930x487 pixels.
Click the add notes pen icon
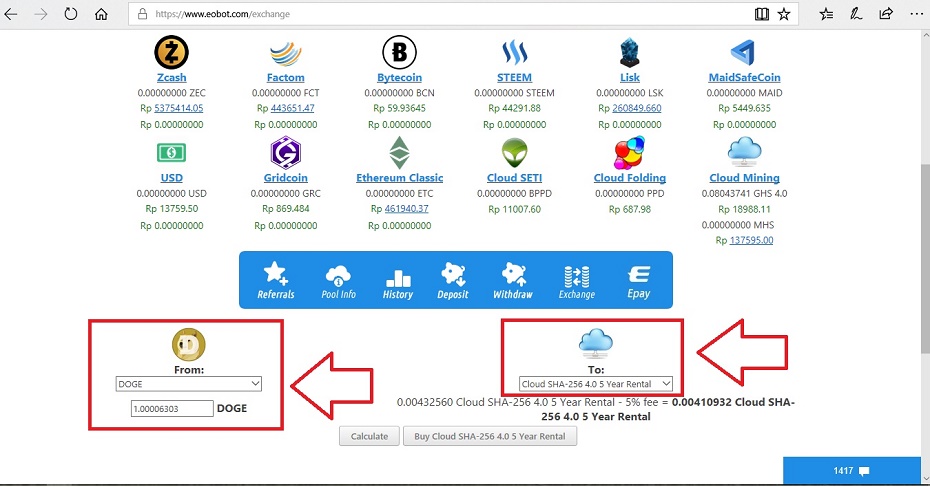point(856,14)
